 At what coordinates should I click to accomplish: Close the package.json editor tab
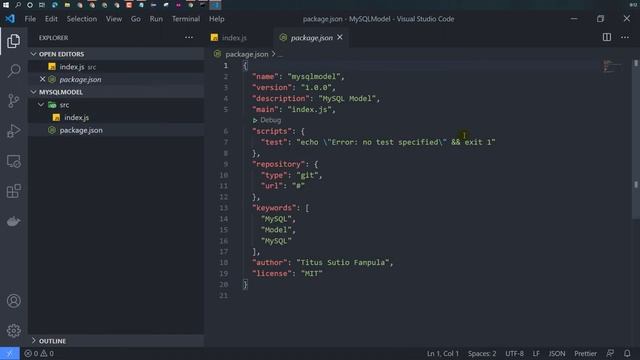coord(340,37)
